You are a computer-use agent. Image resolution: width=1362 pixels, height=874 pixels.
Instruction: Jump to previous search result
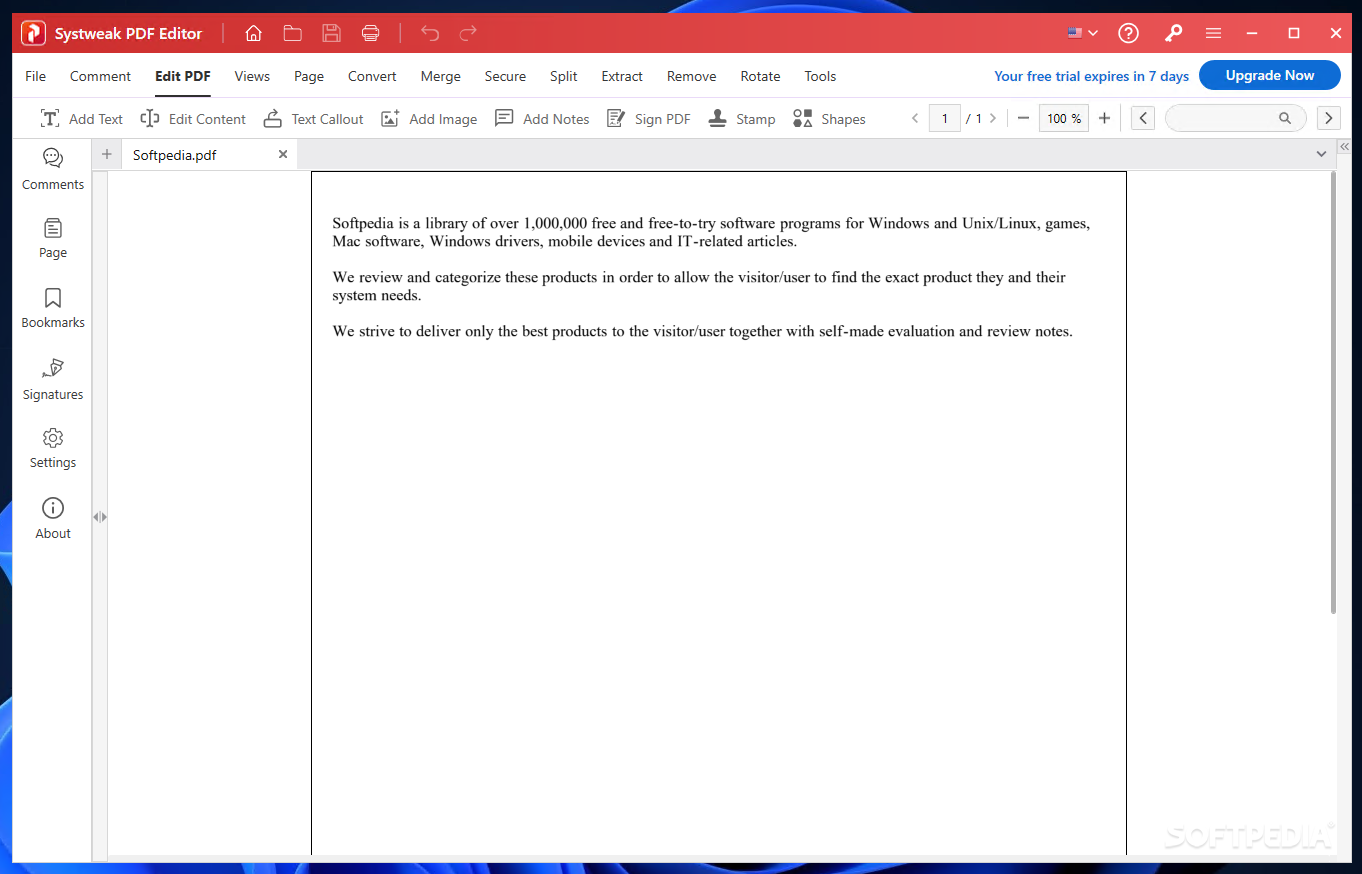pos(1143,119)
